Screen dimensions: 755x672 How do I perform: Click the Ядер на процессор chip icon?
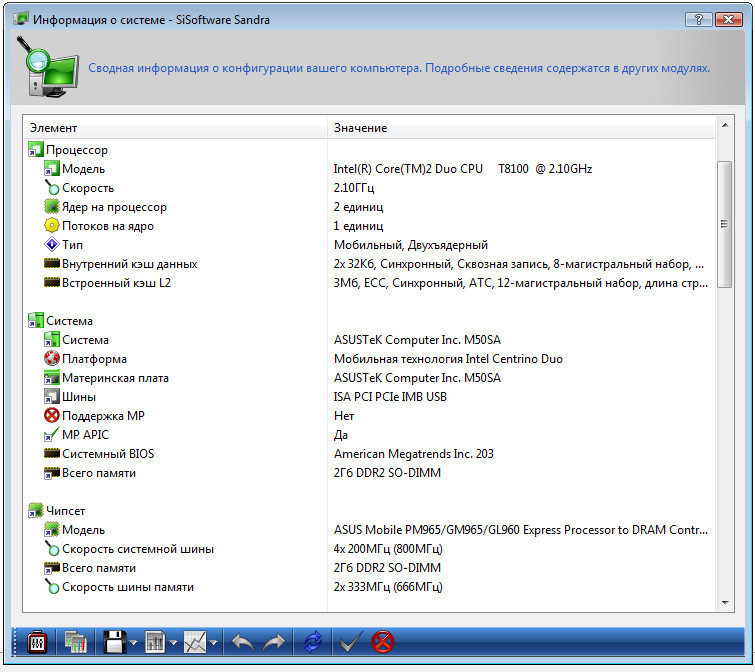[x=52, y=207]
